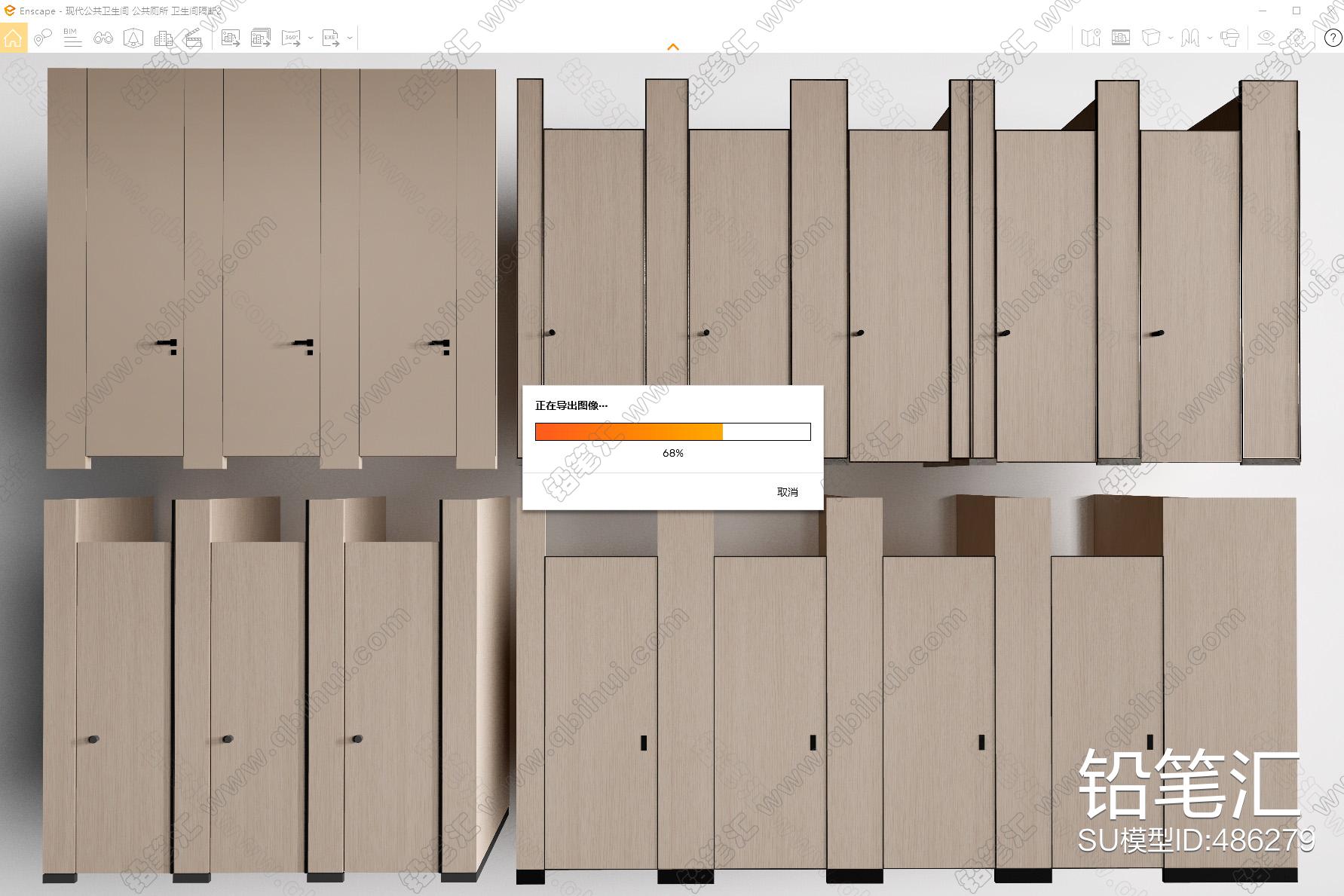Click the single screenshot export icon
1344x896 pixels.
231,38
